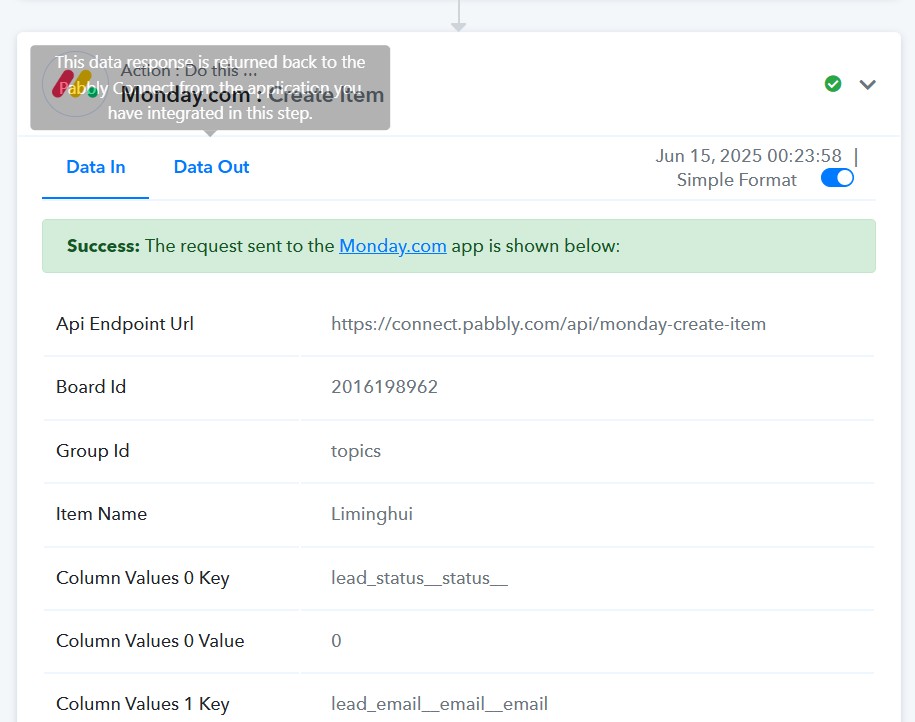
Task: Select the Group Id value topics
Action: point(355,451)
